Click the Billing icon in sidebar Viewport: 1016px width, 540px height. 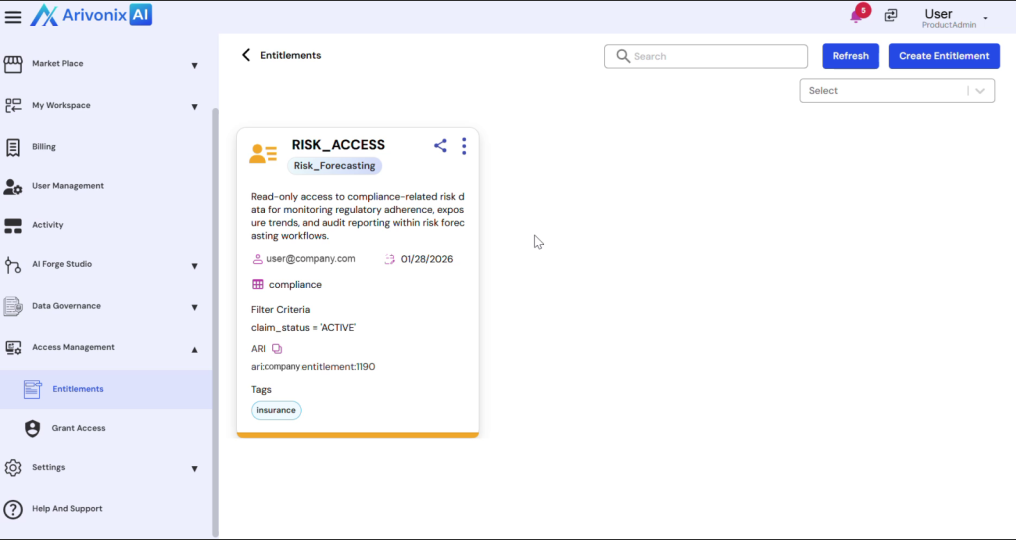click(13, 147)
